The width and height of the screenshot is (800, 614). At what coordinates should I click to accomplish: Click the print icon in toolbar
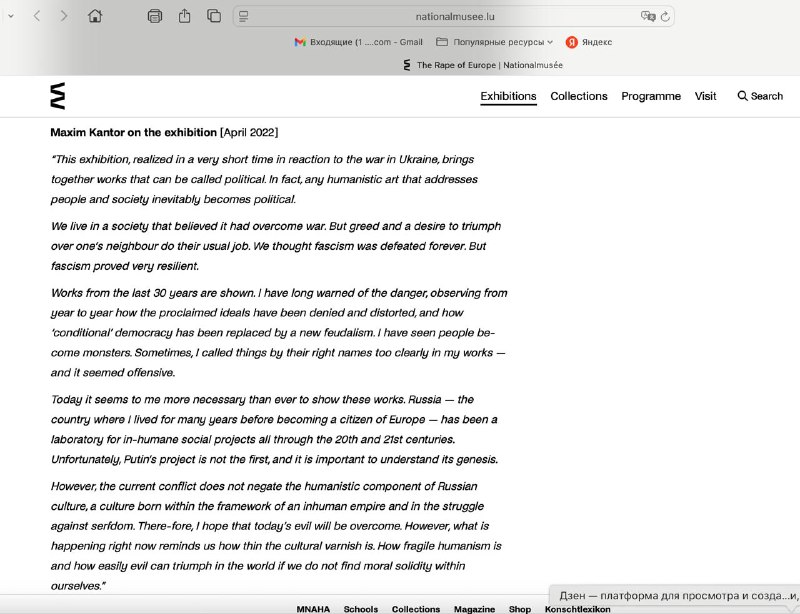pos(155,16)
